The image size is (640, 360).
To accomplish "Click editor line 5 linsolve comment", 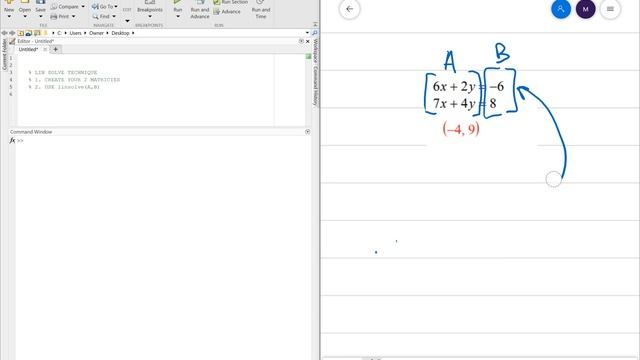I will 64,87.
